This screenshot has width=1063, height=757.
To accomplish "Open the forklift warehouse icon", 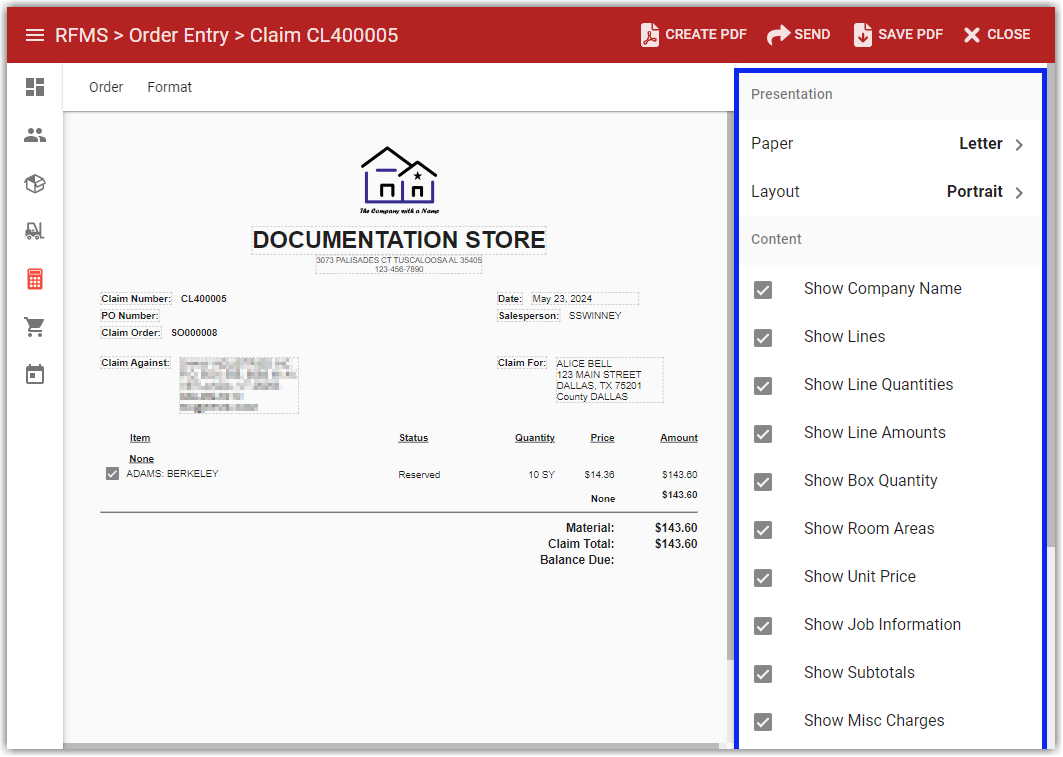I will 35,231.
